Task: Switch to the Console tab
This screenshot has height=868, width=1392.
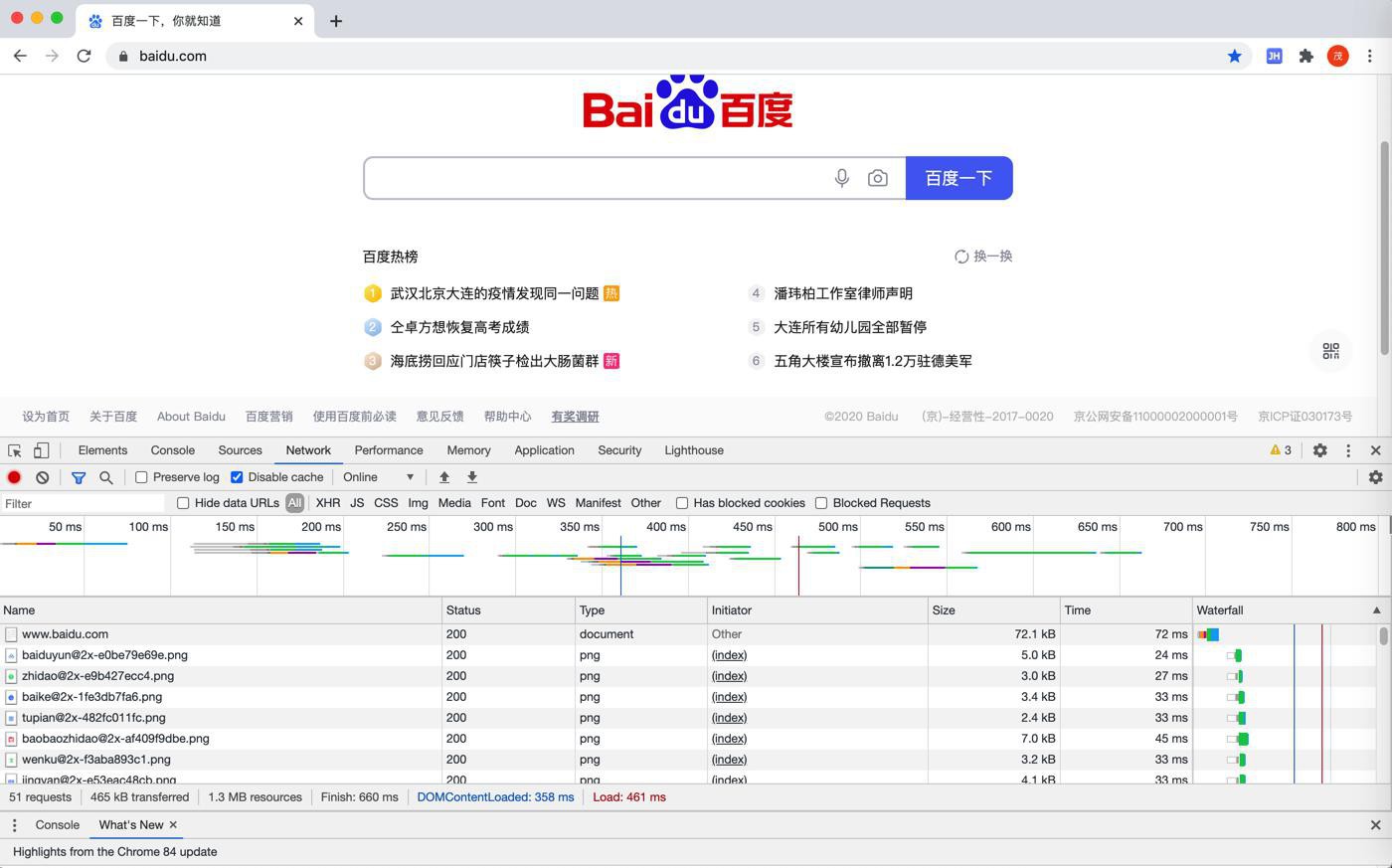Action: 173,450
